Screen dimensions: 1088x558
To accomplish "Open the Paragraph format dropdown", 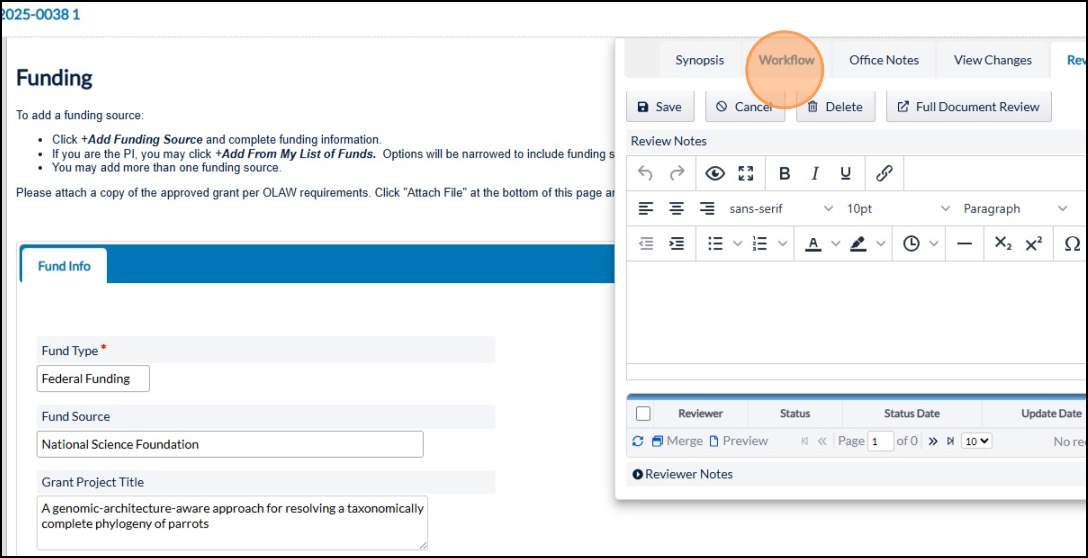I will pos(1015,208).
